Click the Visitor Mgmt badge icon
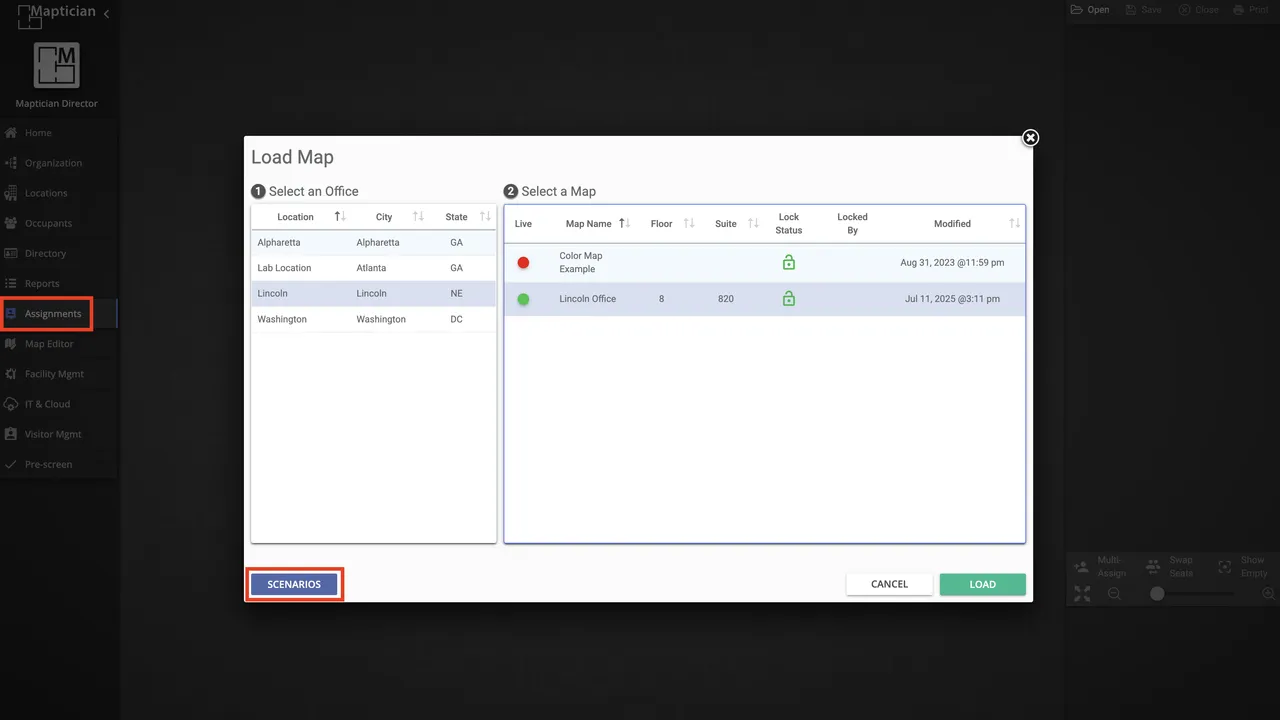 (x=11, y=434)
